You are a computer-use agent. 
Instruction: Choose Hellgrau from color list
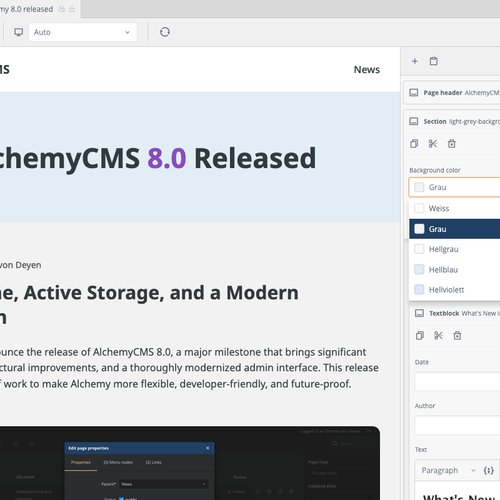pyautogui.click(x=454, y=249)
